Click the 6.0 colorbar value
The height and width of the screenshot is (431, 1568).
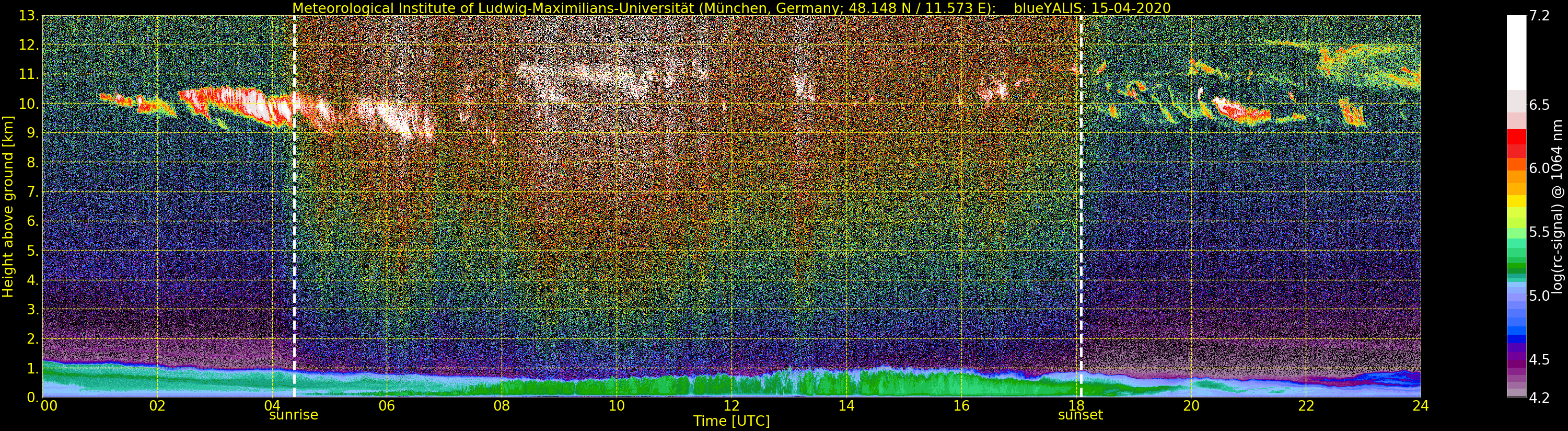tap(1539, 168)
